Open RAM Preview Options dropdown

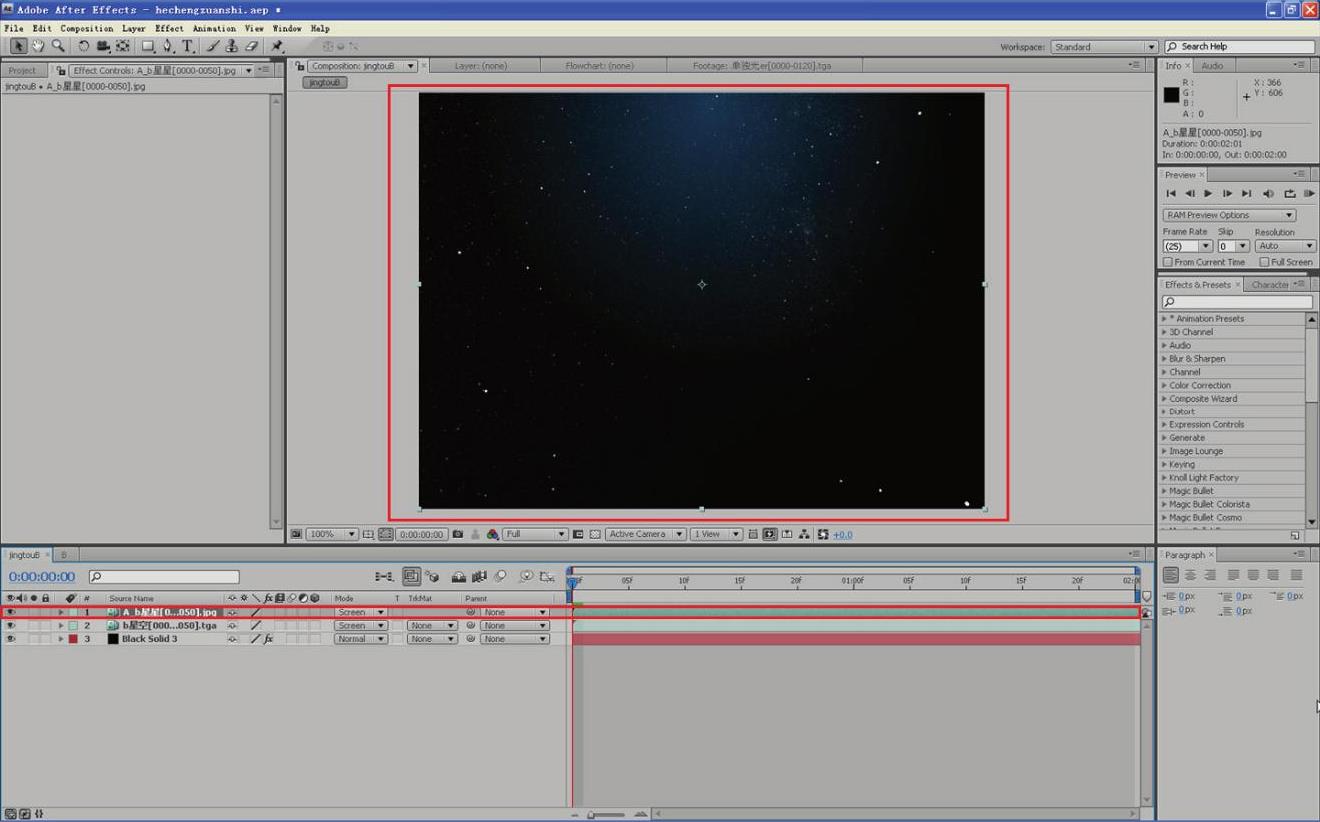pos(1229,215)
